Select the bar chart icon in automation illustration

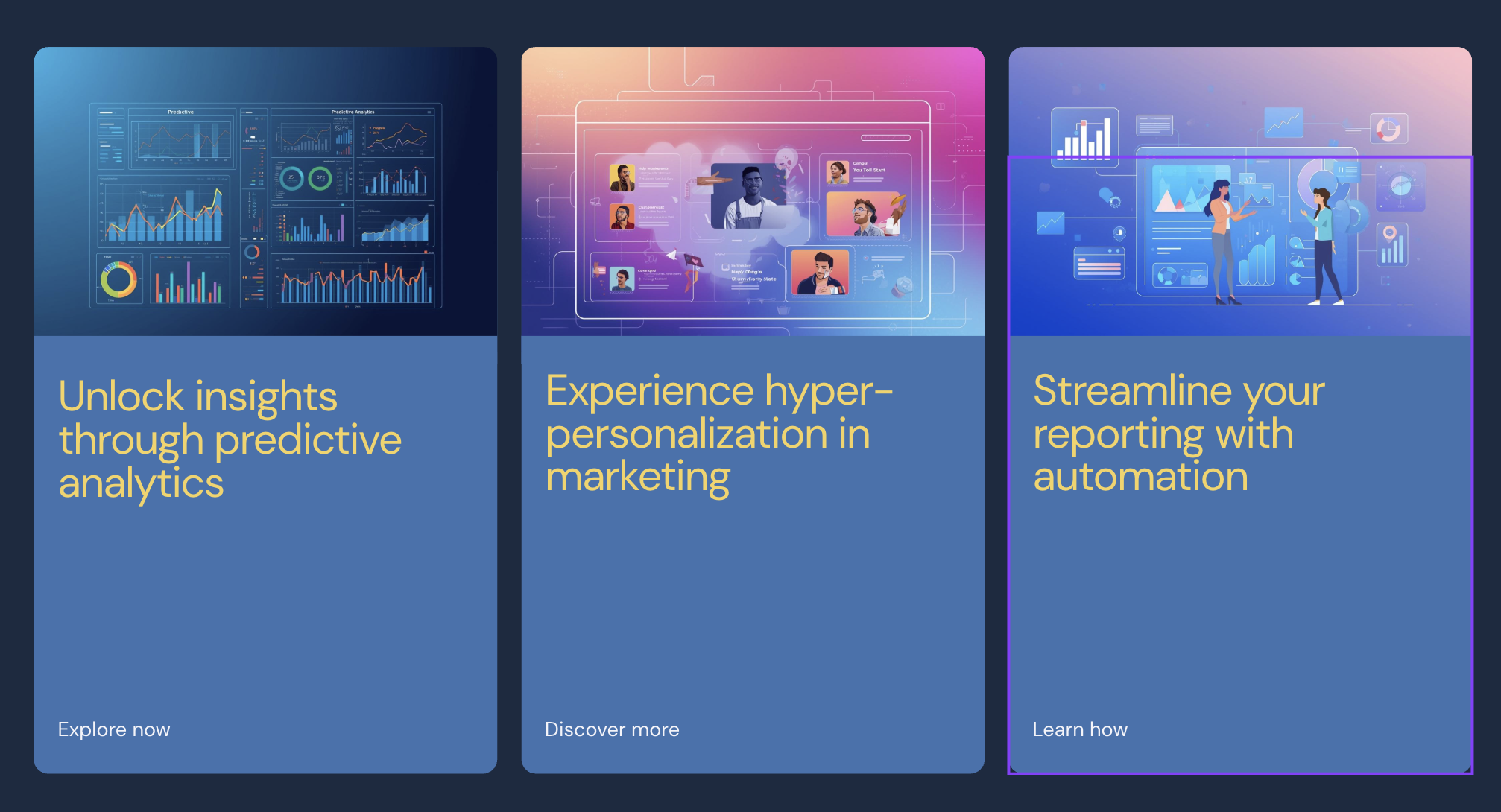point(1085,136)
